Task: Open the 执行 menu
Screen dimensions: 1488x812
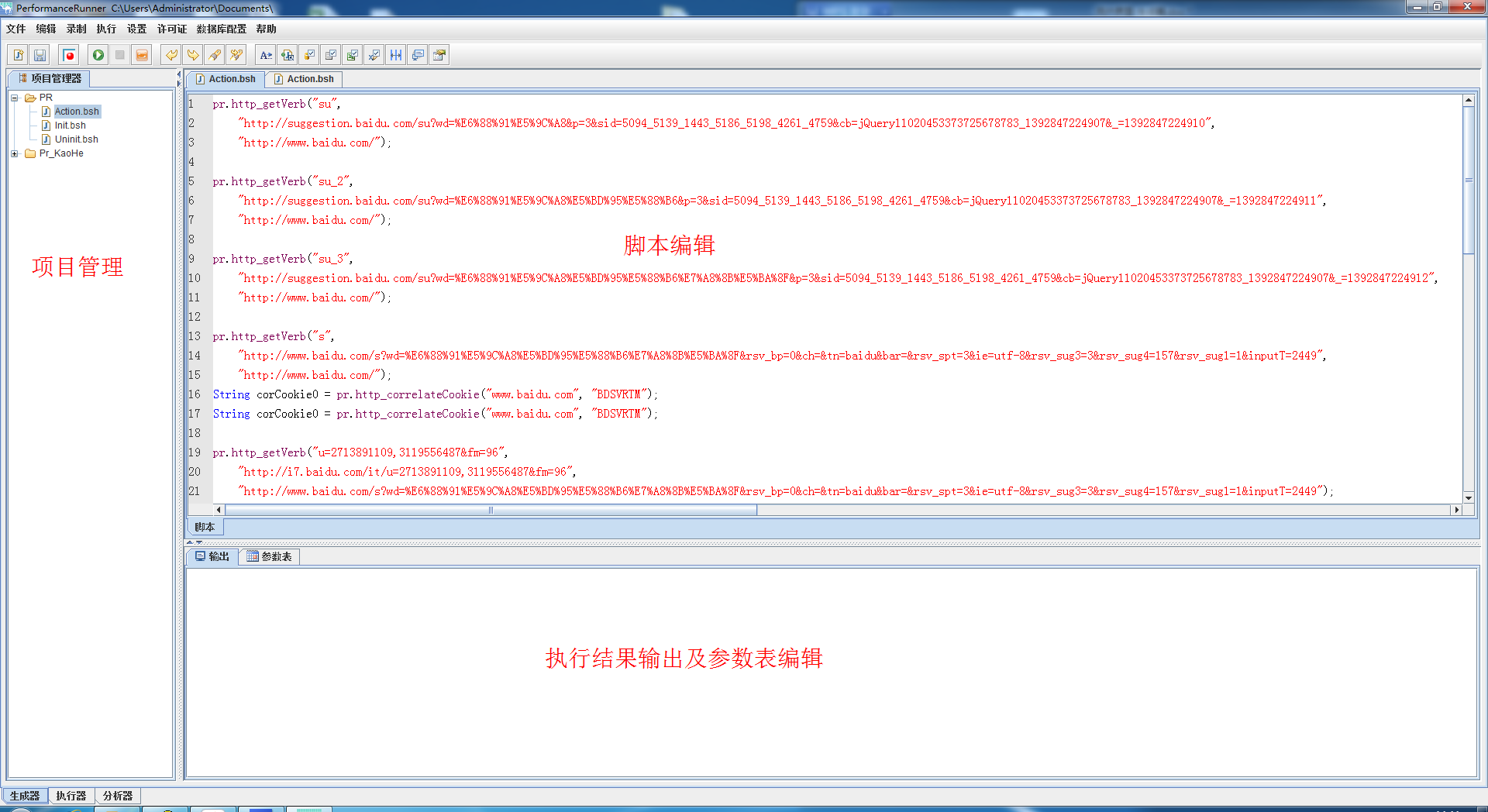Action: 106,29
